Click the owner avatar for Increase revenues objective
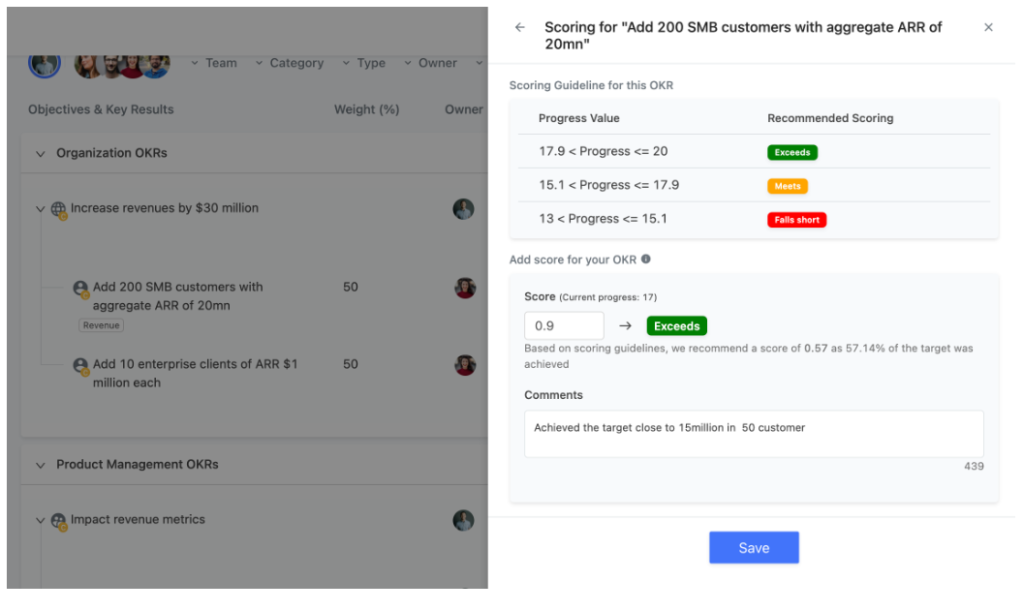1024x612 pixels. coord(464,209)
